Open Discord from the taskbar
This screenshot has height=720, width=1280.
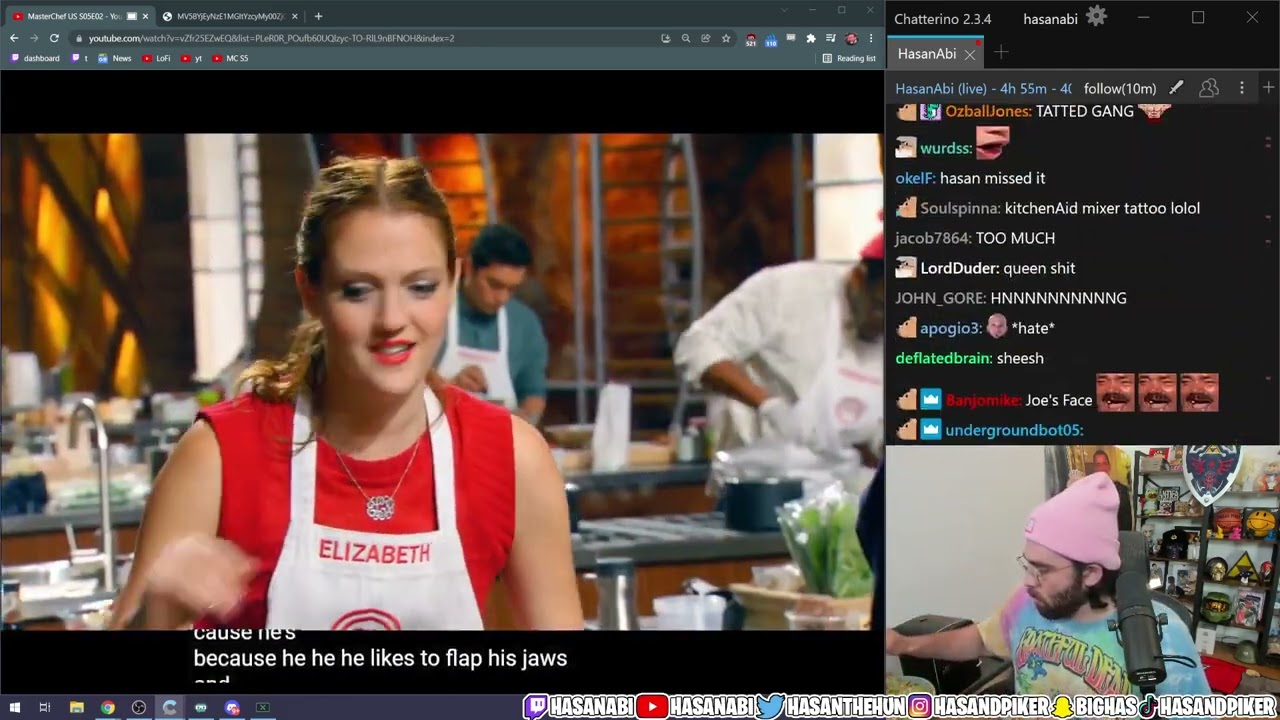[232, 707]
